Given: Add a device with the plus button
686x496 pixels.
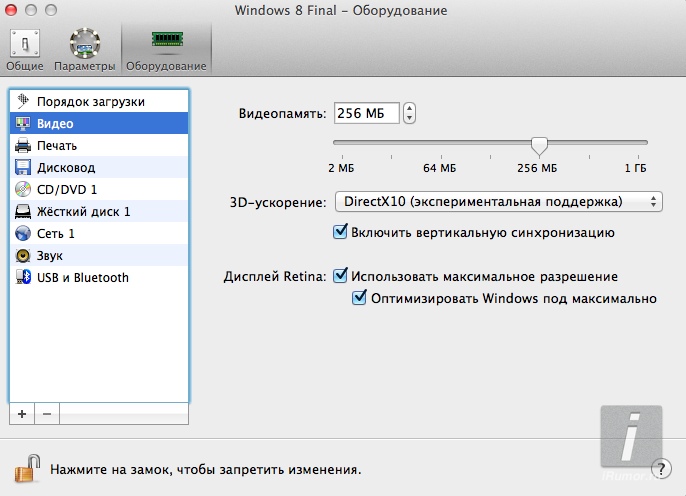Looking at the screenshot, I should [x=22, y=414].
